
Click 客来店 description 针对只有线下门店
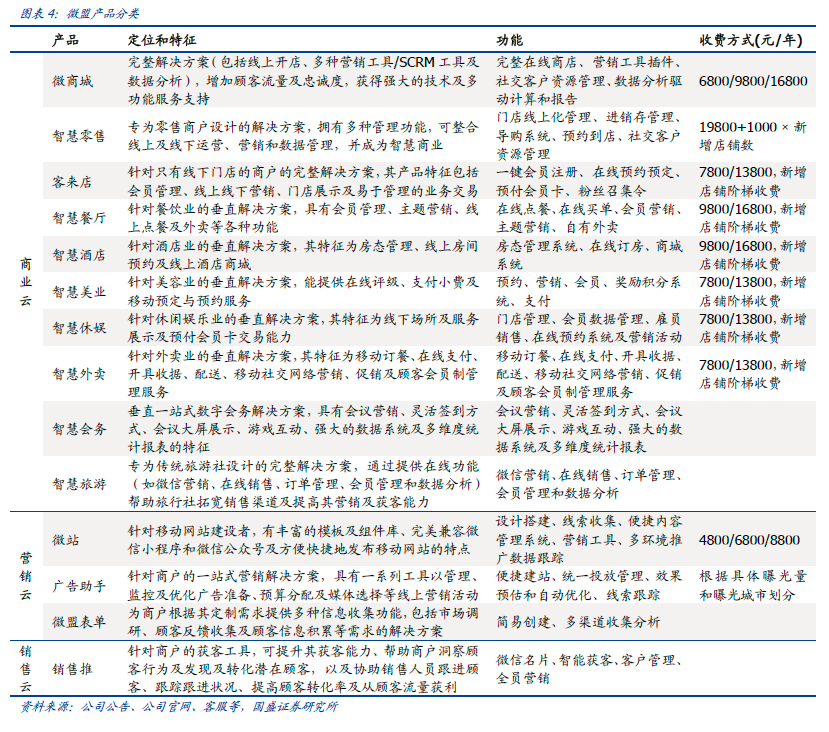point(303,181)
